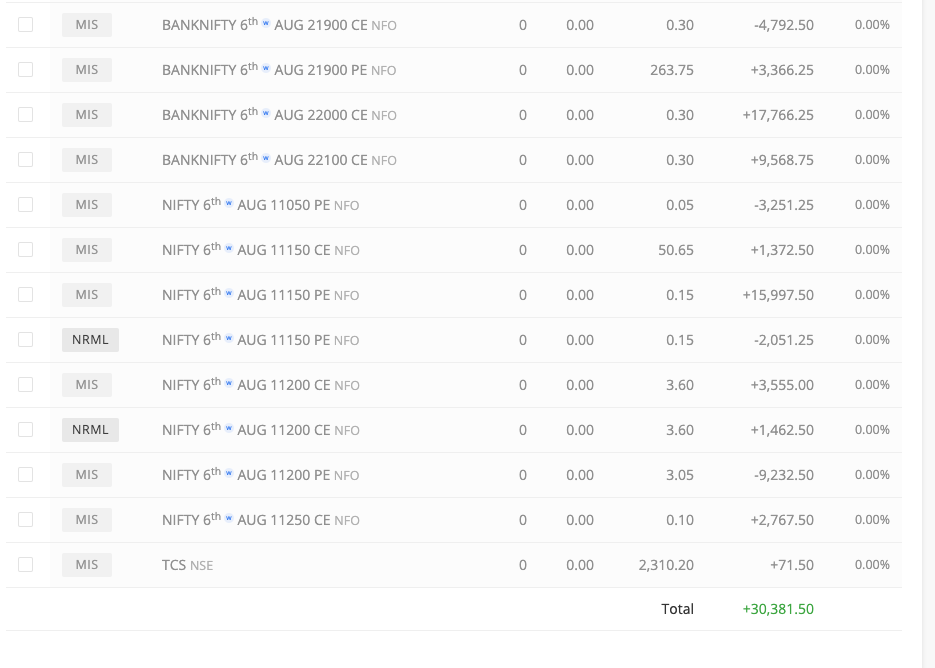Click P&L value -9,232.50
The height and width of the screenshot is (668, 935).
click(784, 475)
